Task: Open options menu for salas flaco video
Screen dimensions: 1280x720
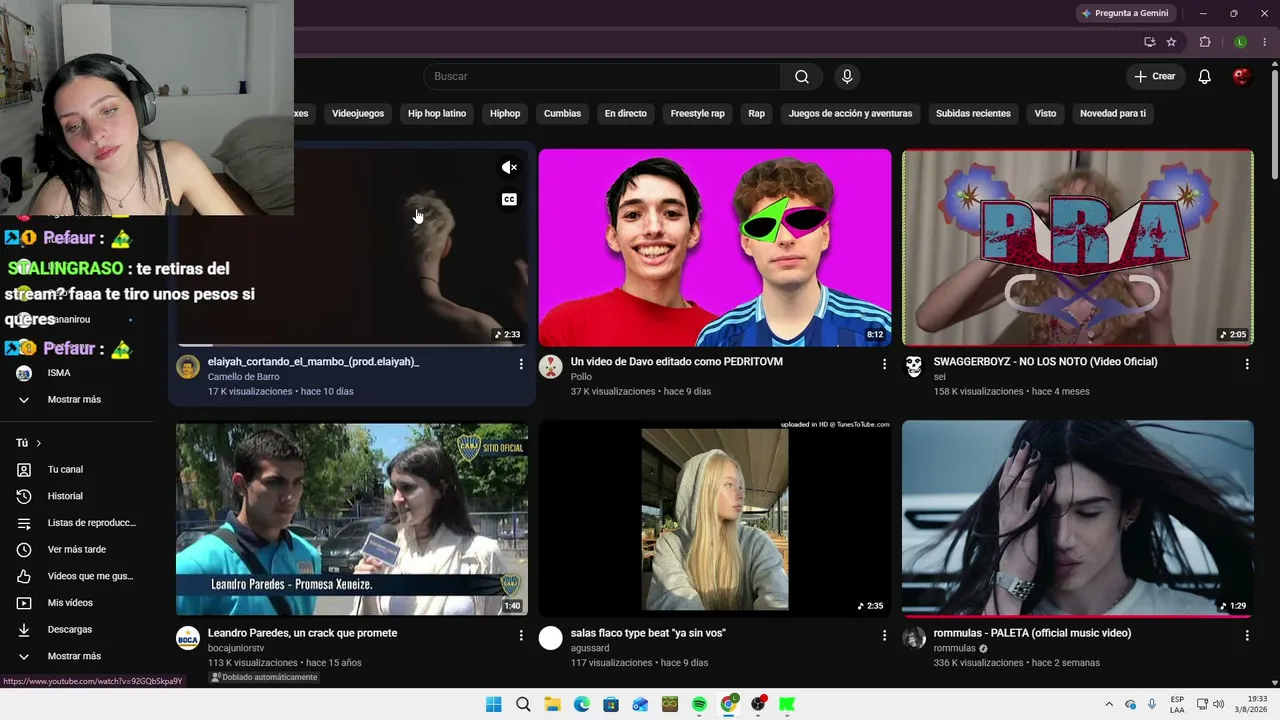Action: point(884,635)
